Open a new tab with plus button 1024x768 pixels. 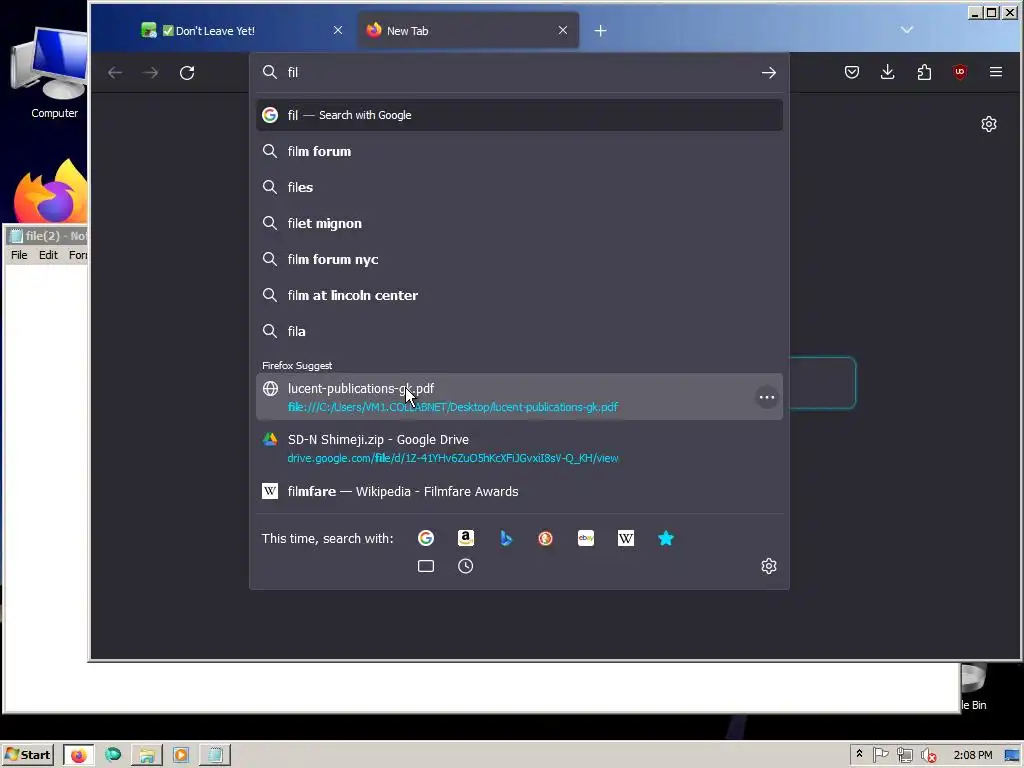point(600,31)
